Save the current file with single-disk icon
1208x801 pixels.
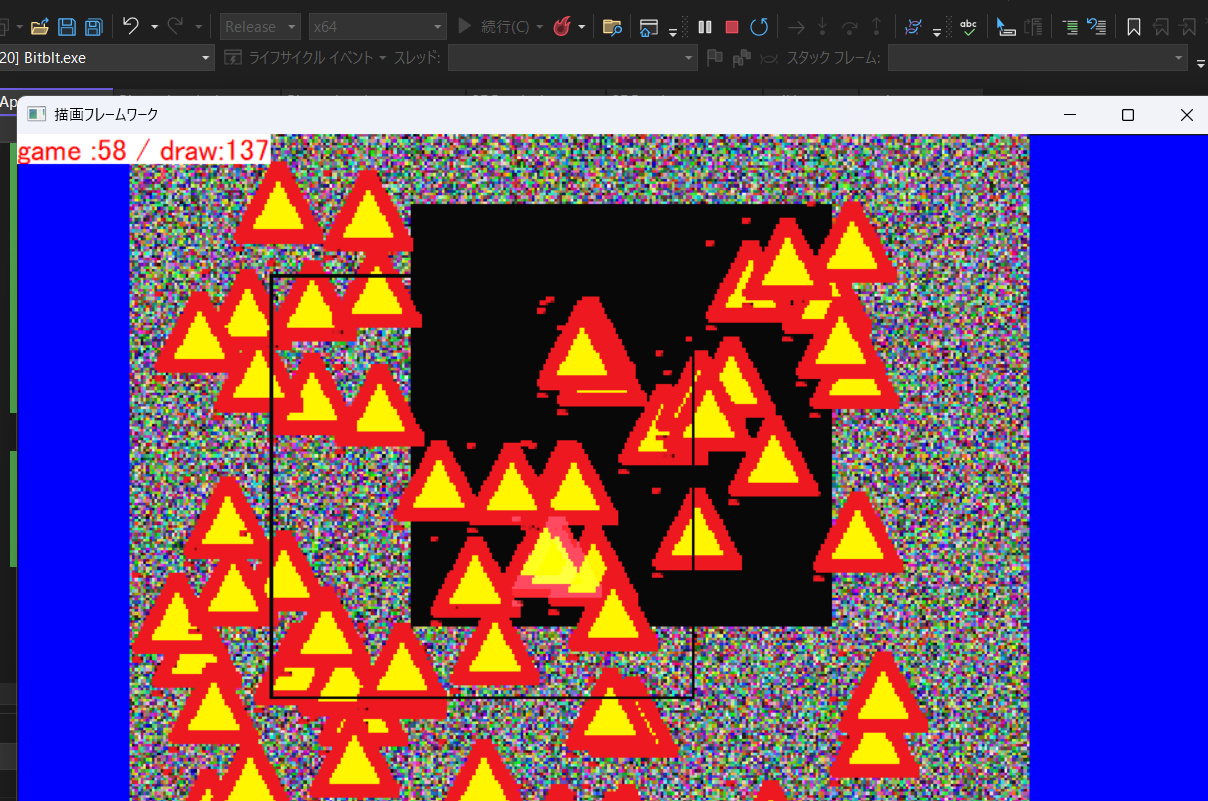coord(67,27)
